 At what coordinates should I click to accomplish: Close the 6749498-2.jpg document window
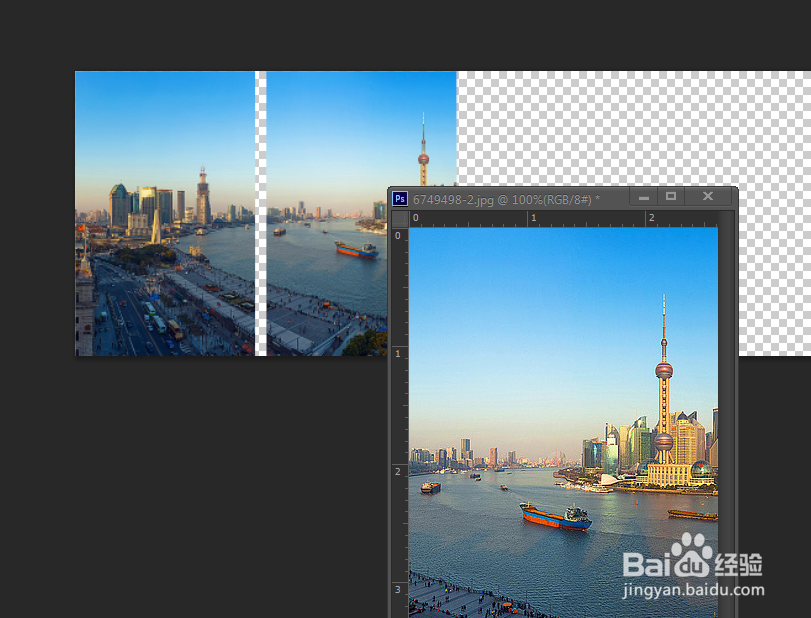[707, 196]
